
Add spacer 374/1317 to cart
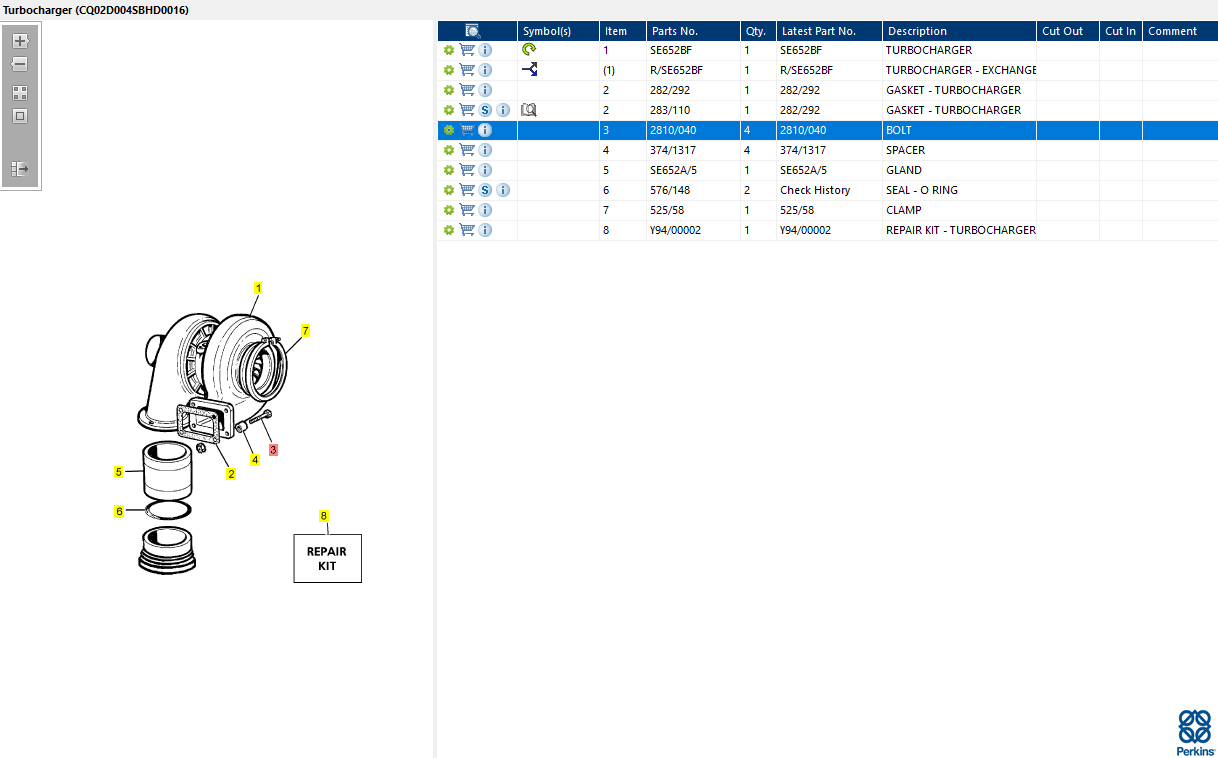[467, 150]
